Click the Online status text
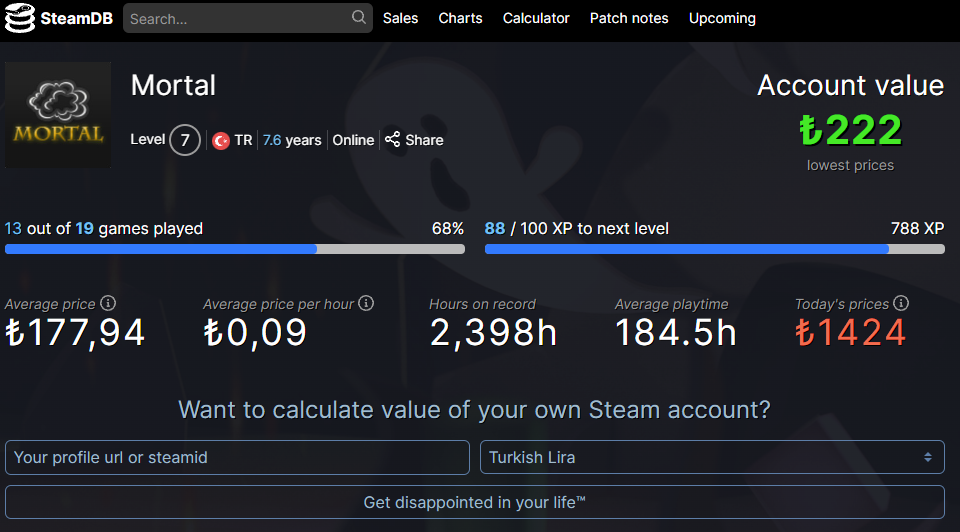 point(353,140)
